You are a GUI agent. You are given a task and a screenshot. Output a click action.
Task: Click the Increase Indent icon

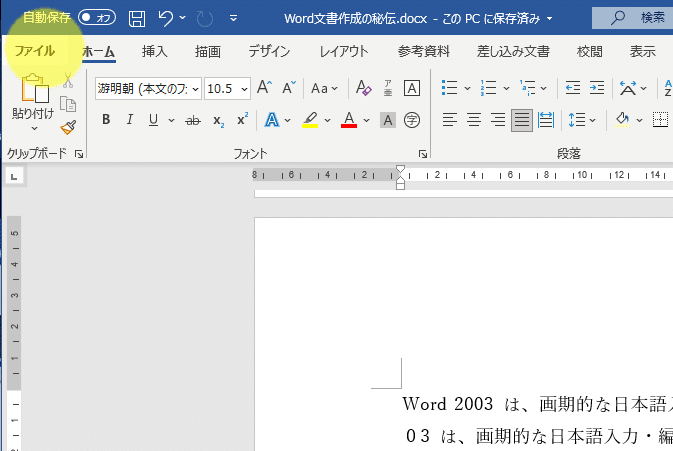click(x=597, y=88)
